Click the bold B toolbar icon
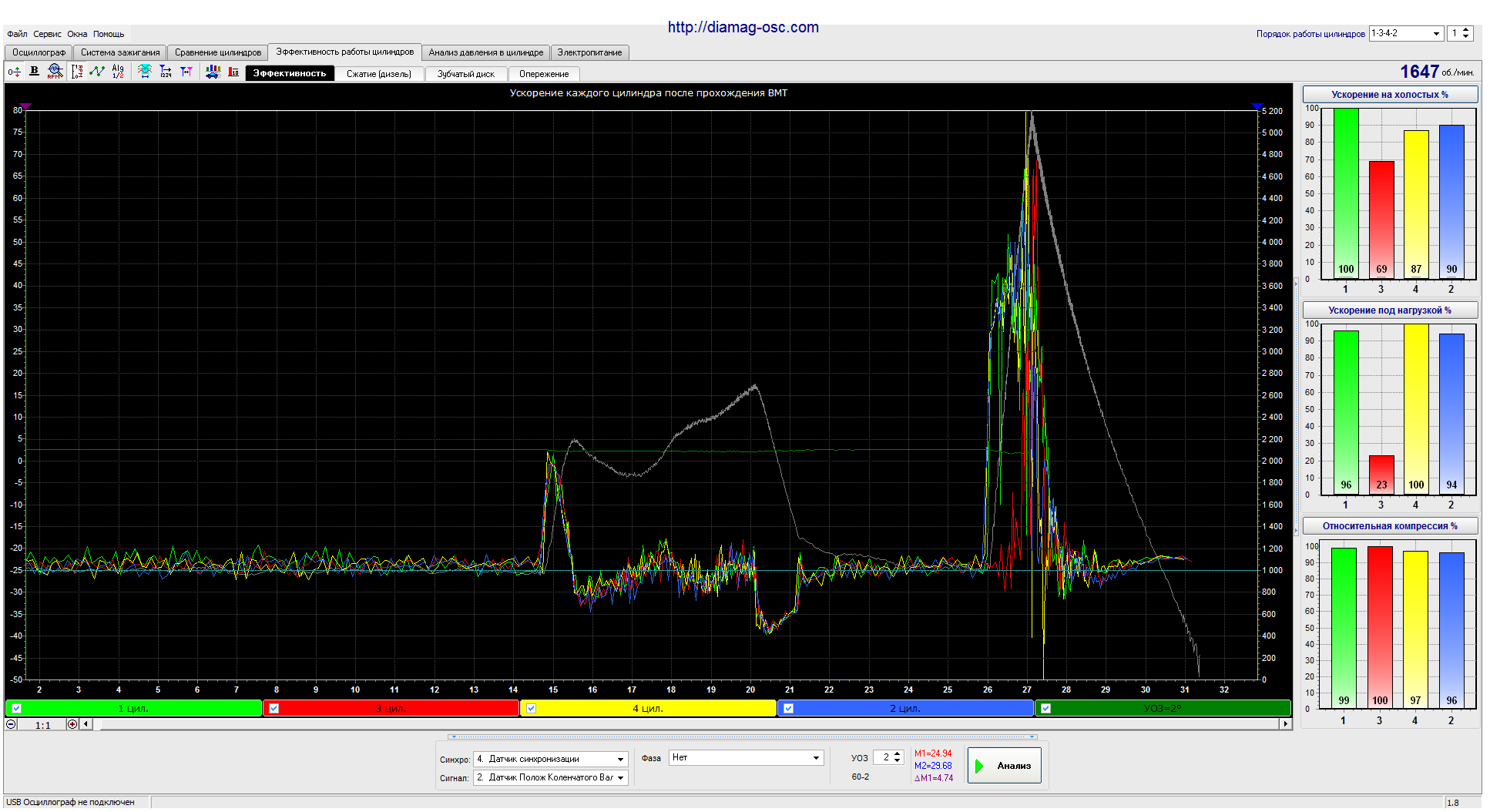Image resolution: width=1490 pixels, height=812 pixels. (x=34, y=71)
